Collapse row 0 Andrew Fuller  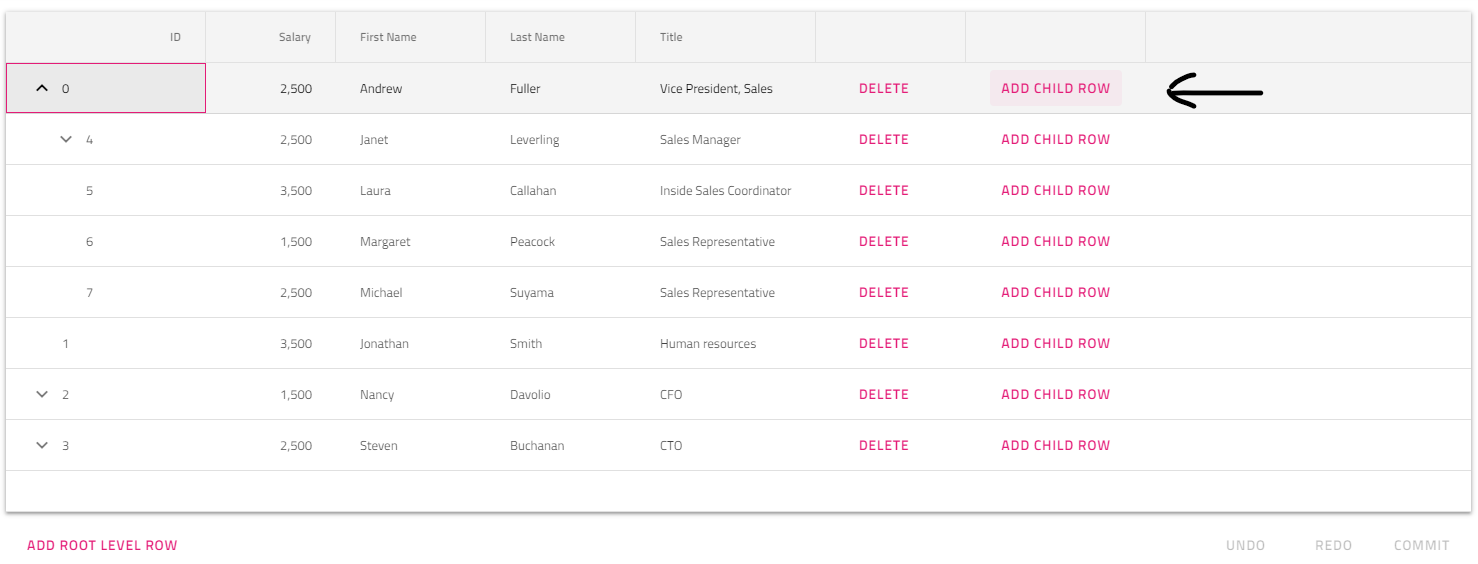42,88
